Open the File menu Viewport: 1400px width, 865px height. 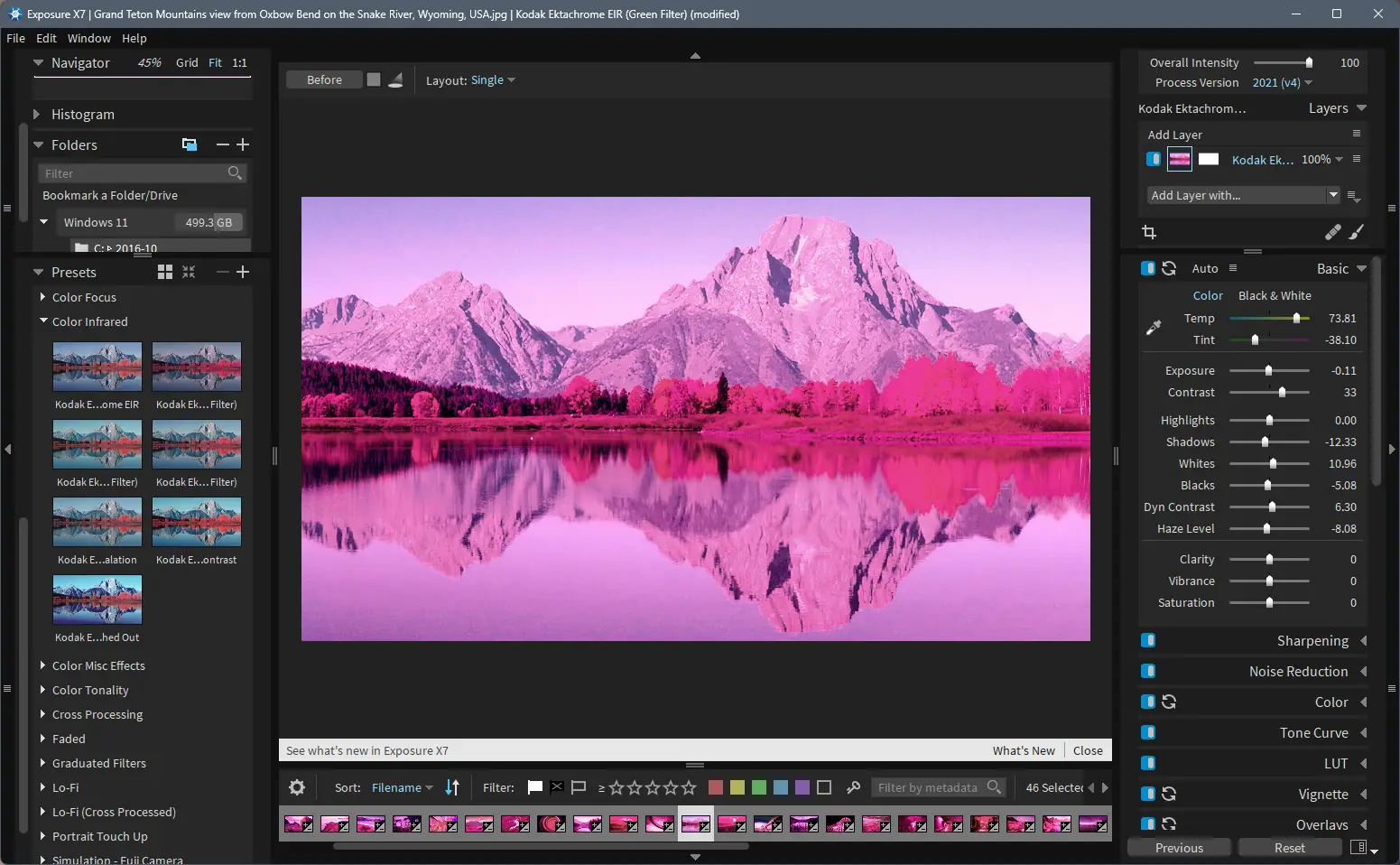pyautogui.click(x=16, y=38)
